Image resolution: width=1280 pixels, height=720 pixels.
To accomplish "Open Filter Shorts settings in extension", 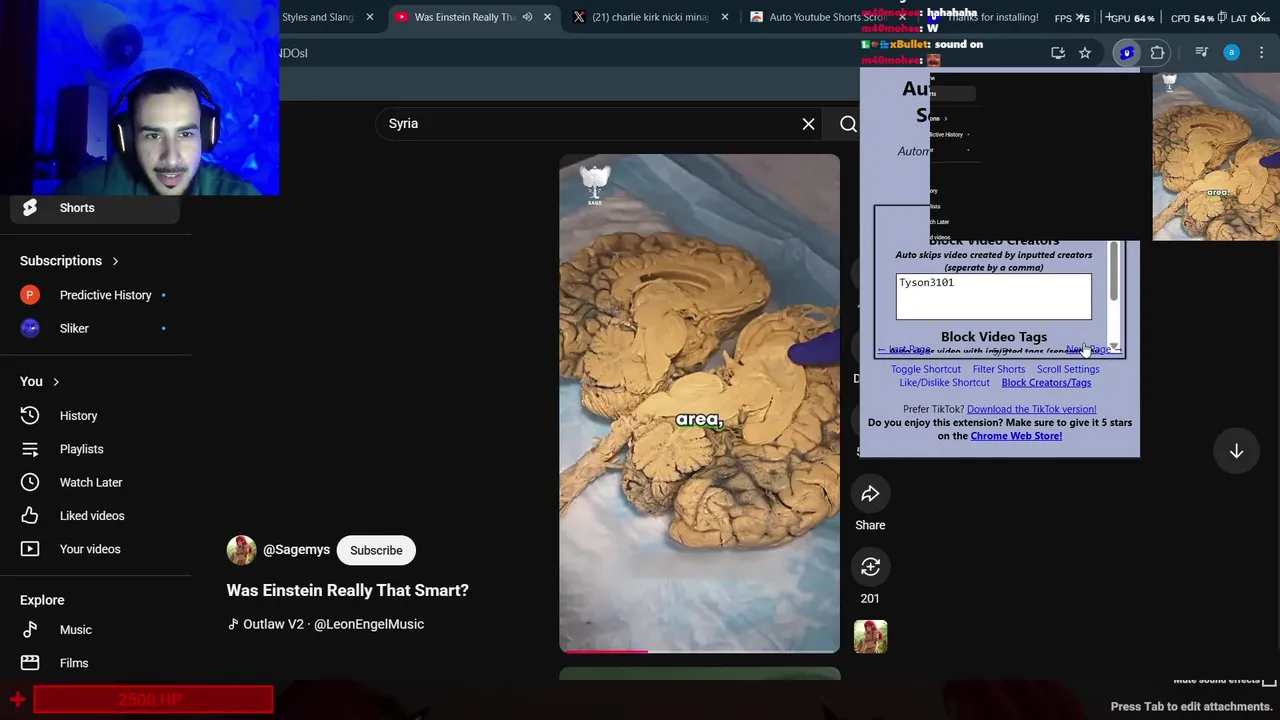I will point(999,369).
